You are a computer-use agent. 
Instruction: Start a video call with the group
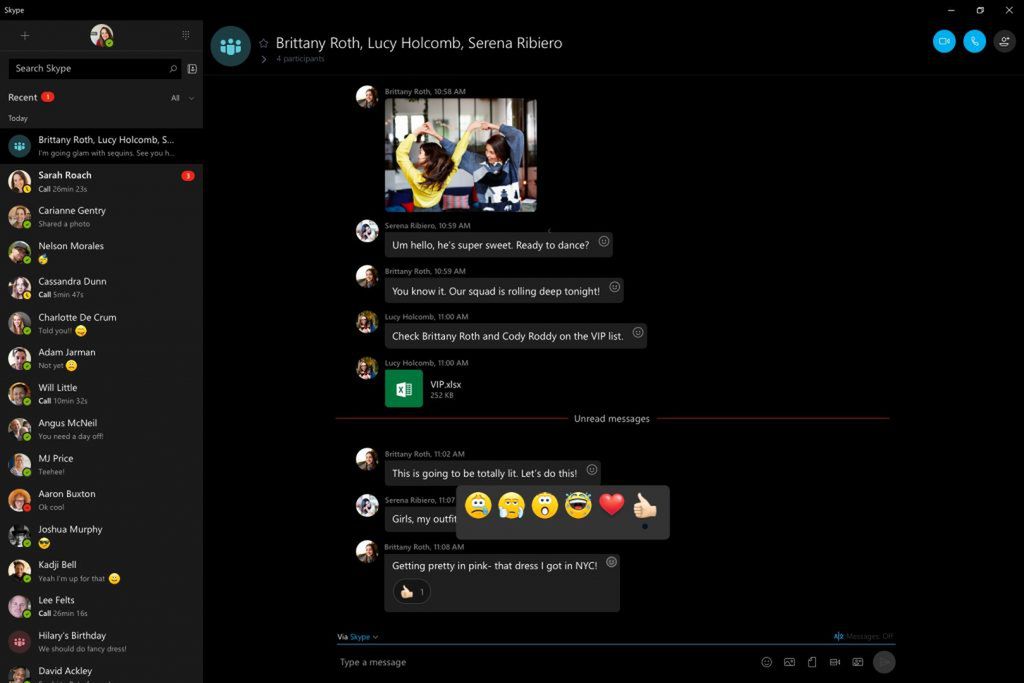944,42
